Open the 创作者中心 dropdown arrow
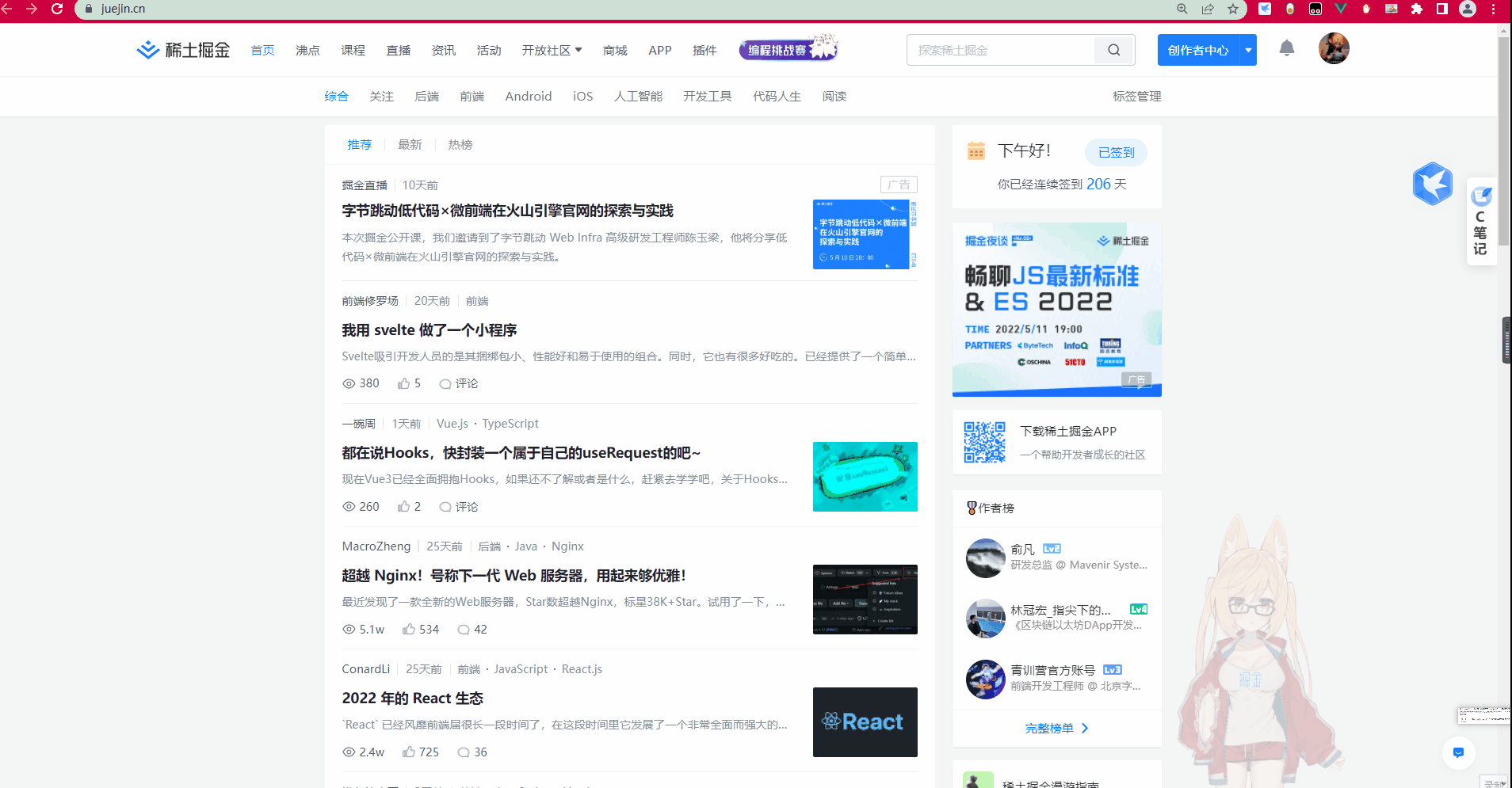The image size is (1512, 788). pos(1248,49)
